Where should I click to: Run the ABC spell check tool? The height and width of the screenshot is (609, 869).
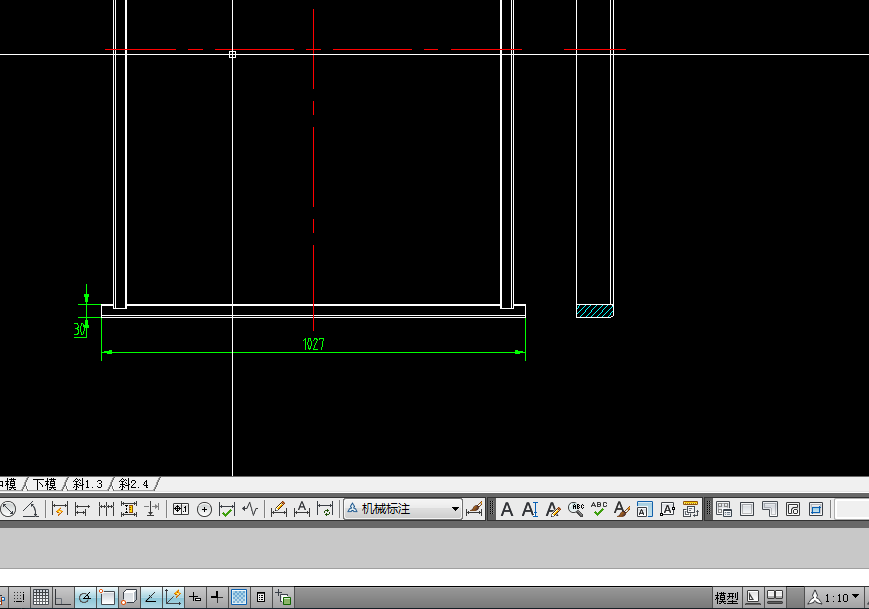(599, 509)
